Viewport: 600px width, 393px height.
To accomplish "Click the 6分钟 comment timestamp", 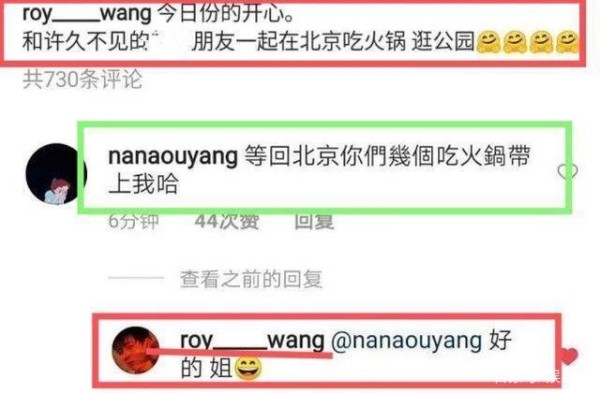I will click(133, 222).
